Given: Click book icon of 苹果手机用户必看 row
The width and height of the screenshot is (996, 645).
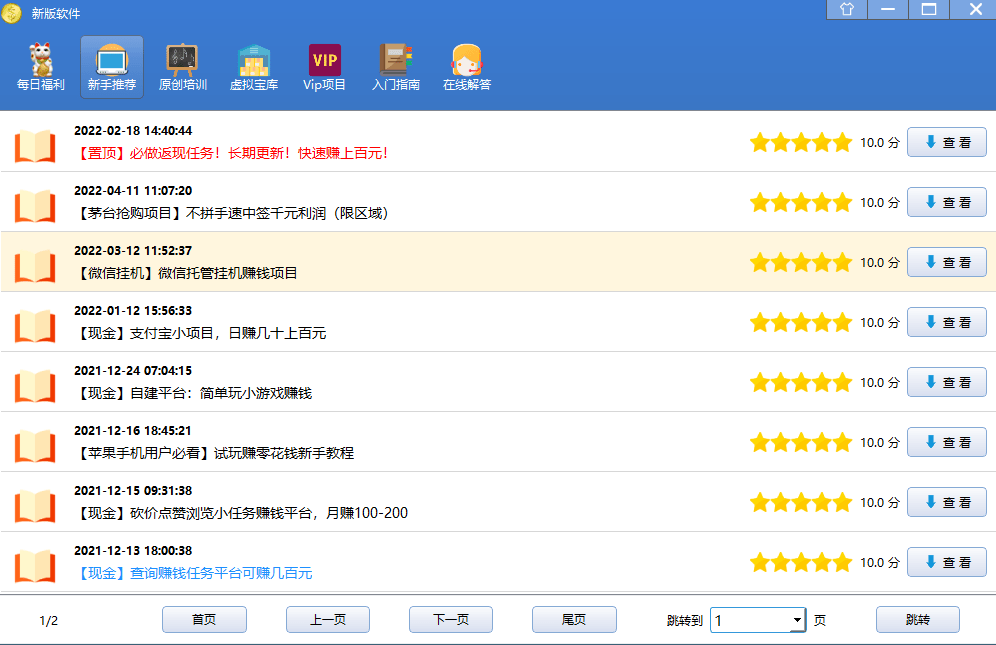Looking at the screenshot, I should [35, 446].
